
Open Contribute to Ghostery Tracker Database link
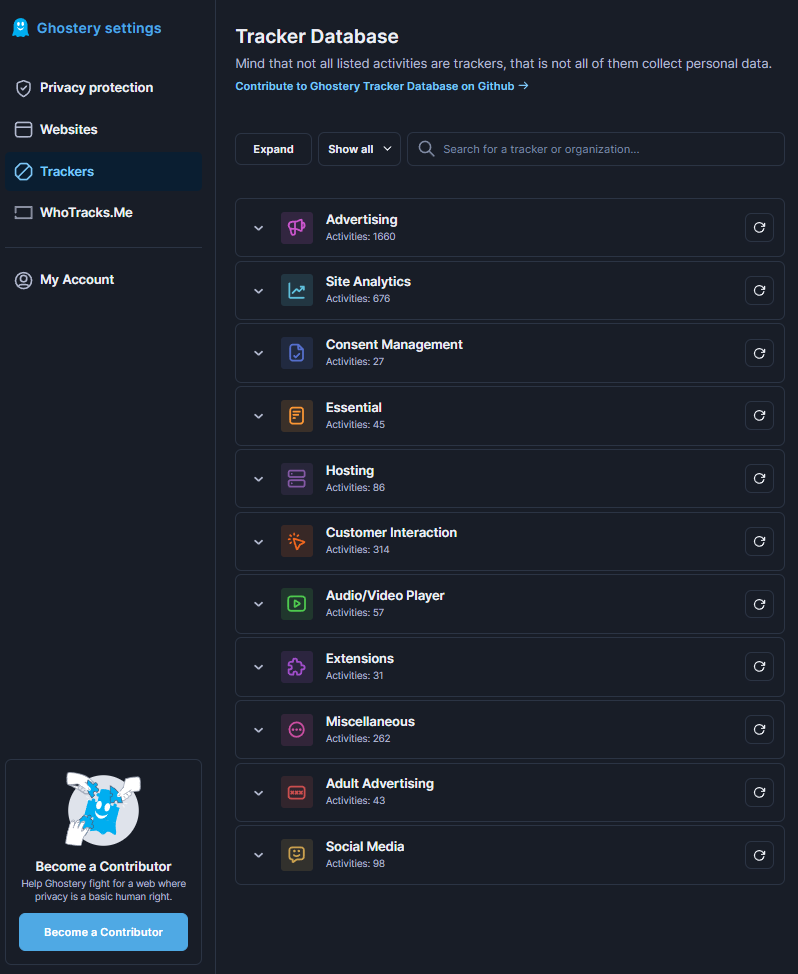(x=381, y=86)
